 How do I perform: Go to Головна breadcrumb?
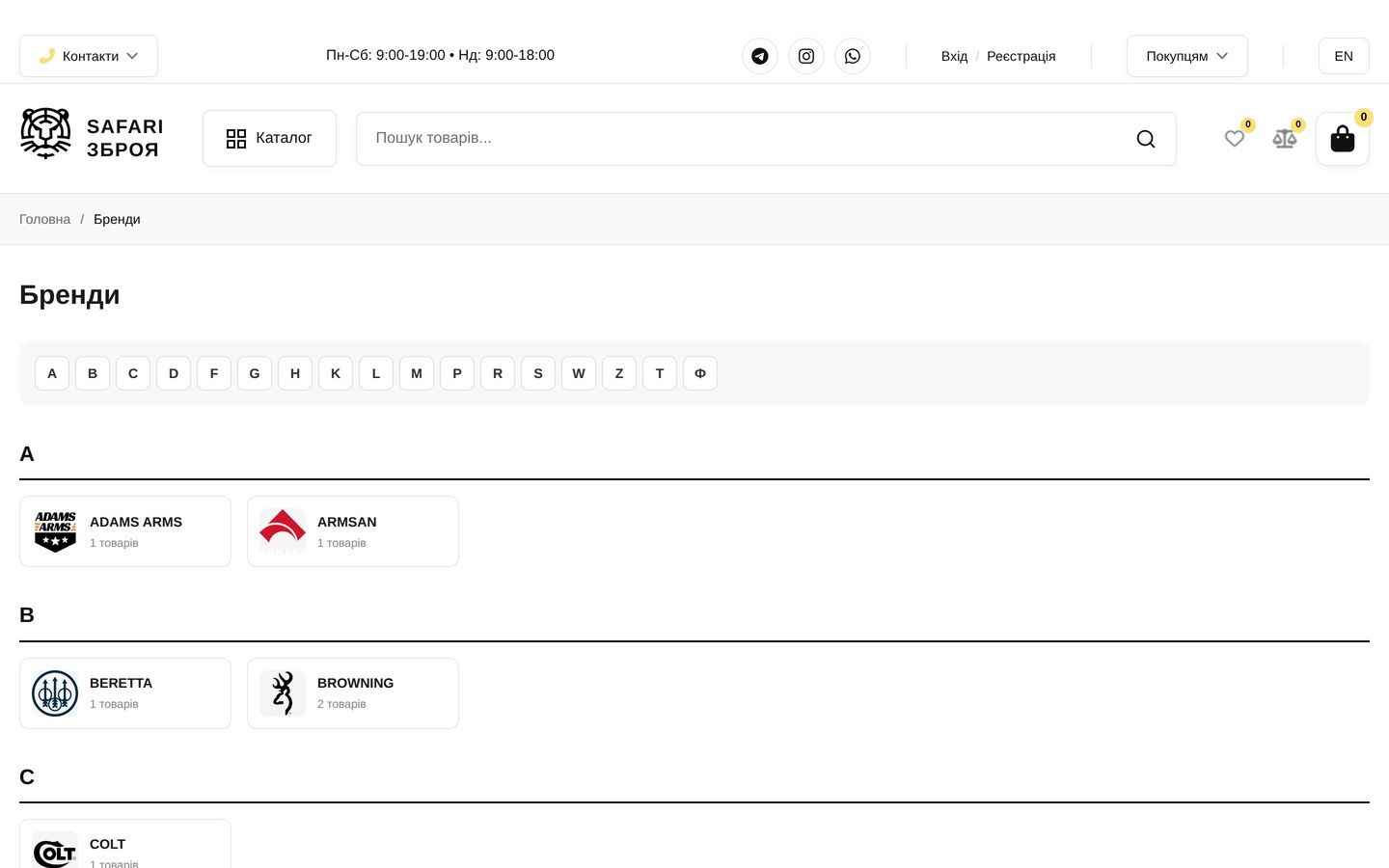tap(44, 219)
